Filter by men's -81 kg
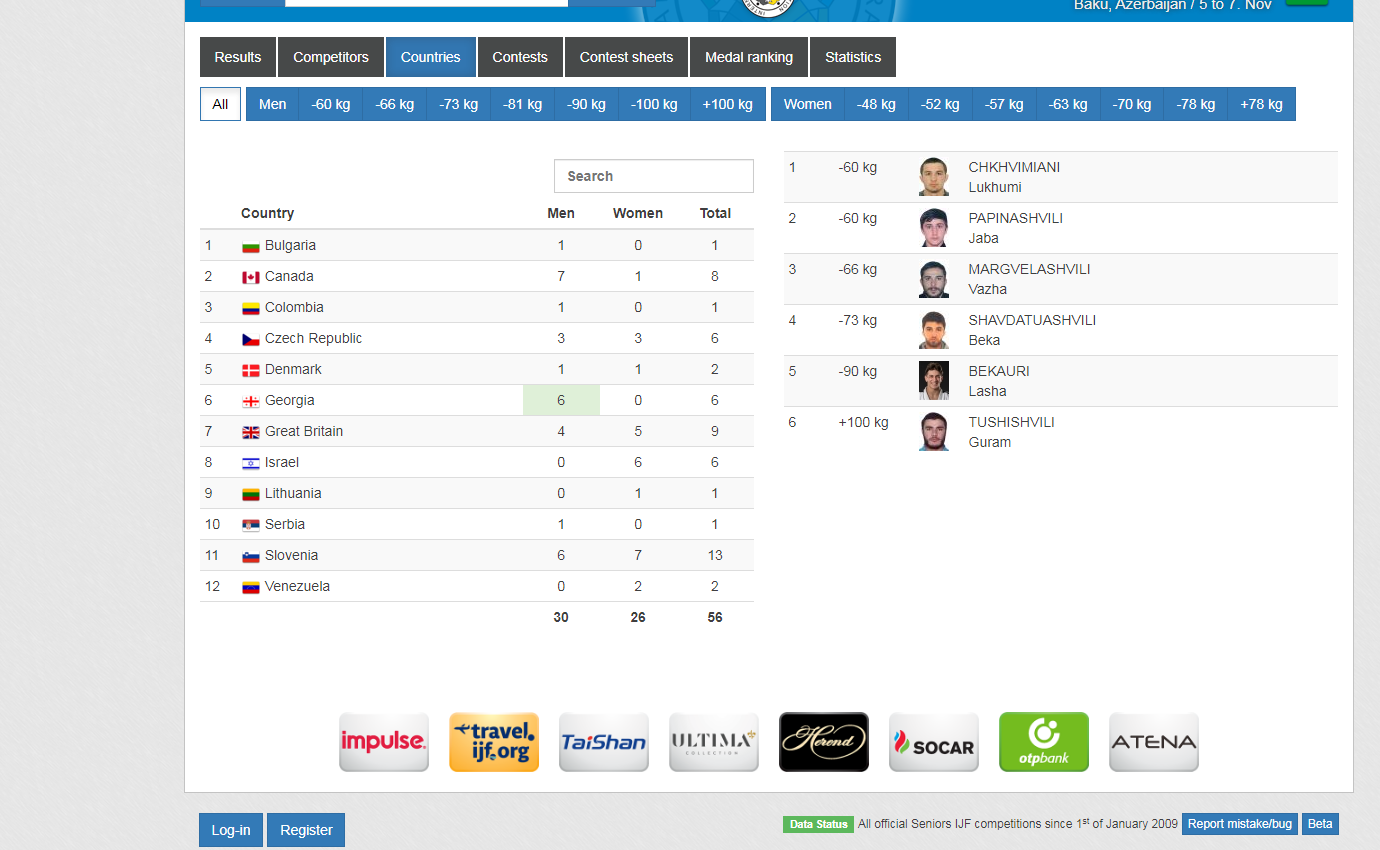1380x850 pixels. (x=523, y=104)
